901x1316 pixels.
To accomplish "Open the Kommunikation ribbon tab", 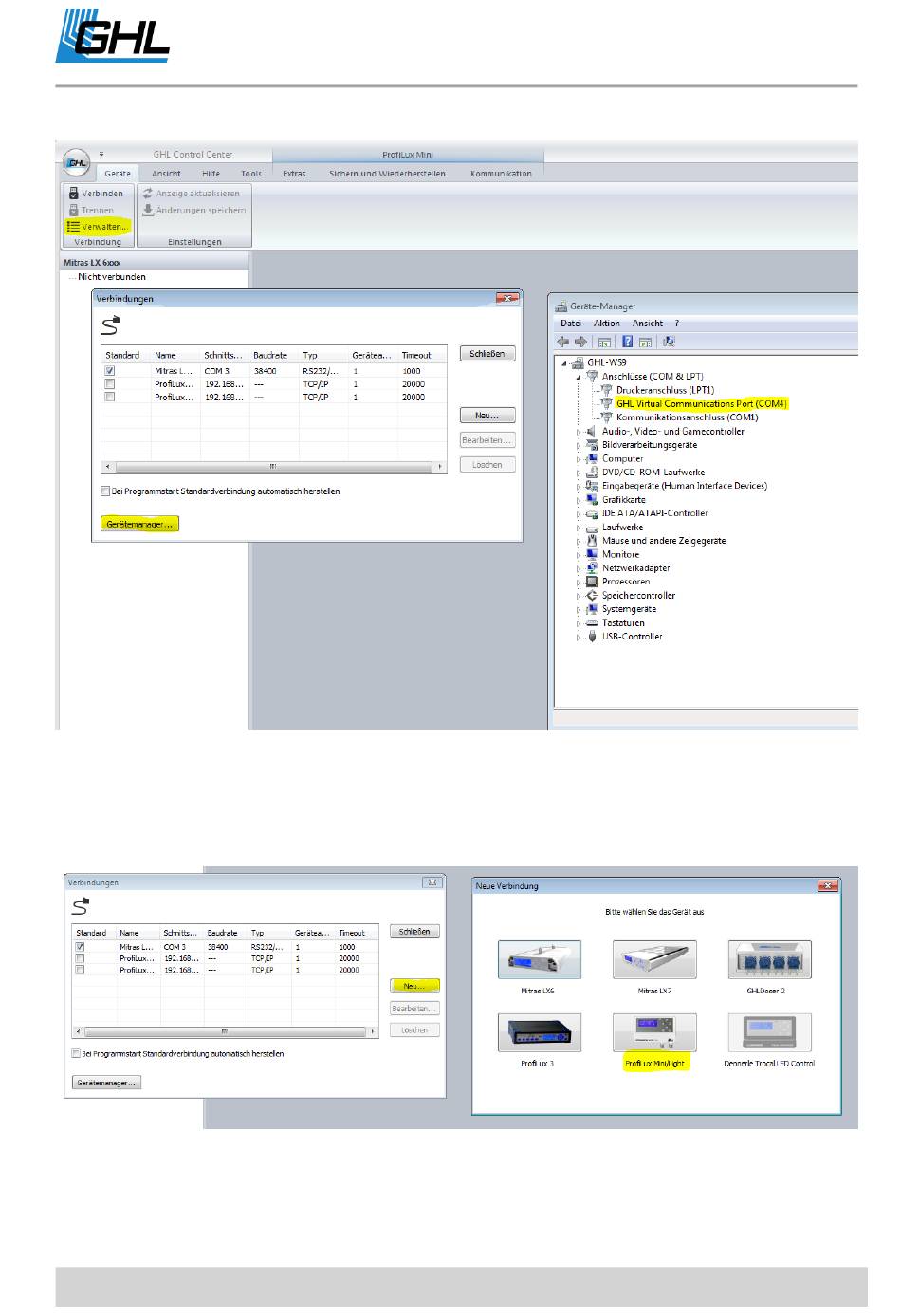I will pos(501,174).
